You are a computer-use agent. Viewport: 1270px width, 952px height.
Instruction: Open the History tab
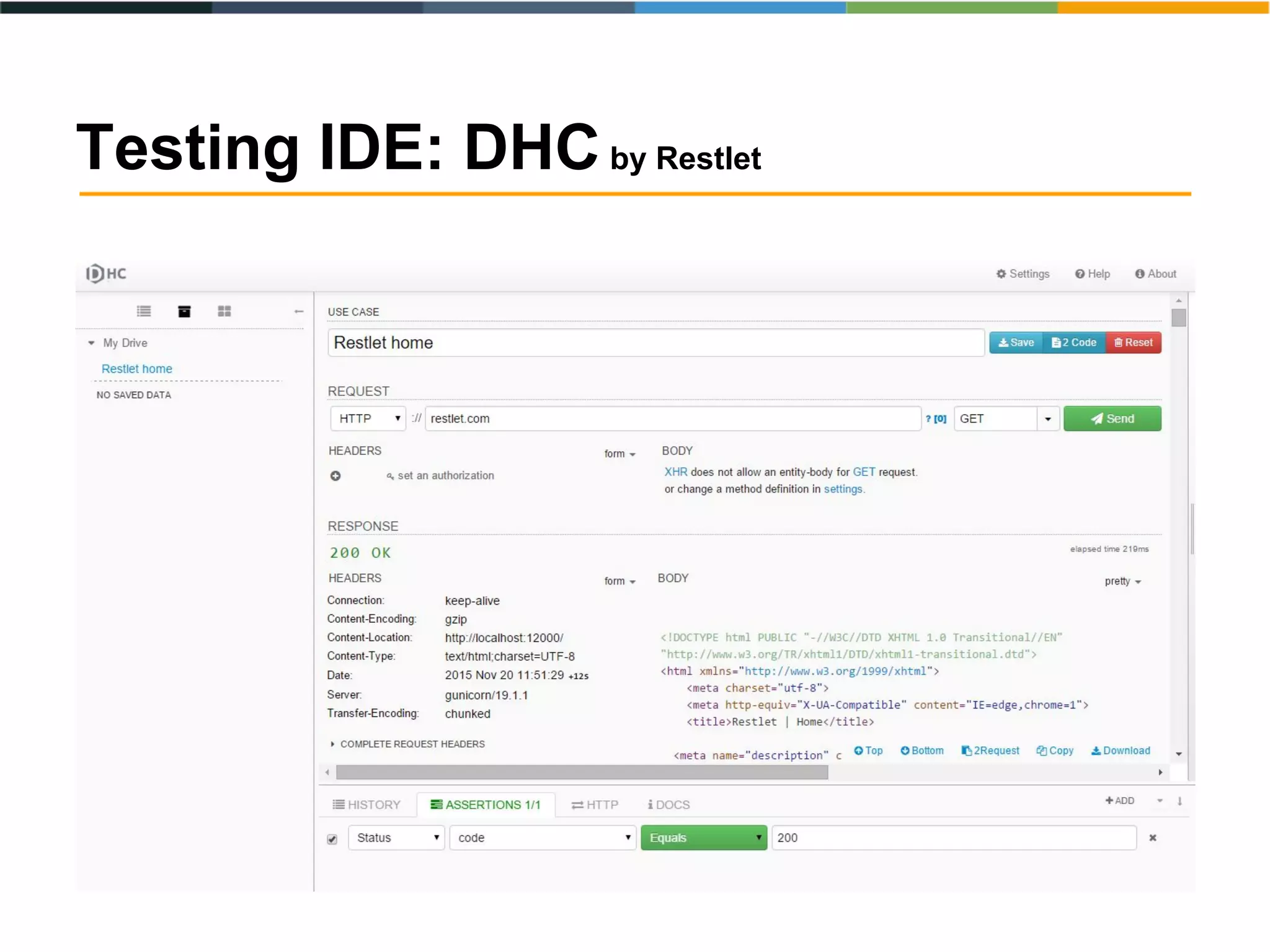366,804
